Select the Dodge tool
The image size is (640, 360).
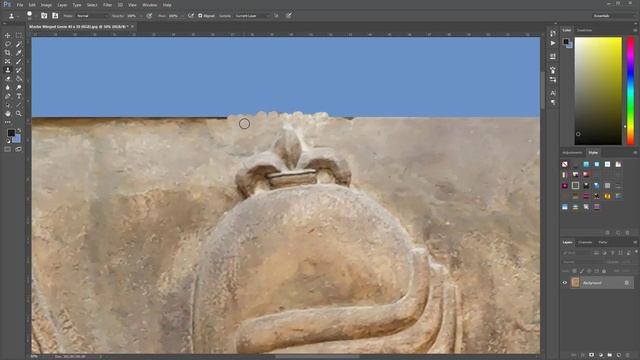coord(19,87)
